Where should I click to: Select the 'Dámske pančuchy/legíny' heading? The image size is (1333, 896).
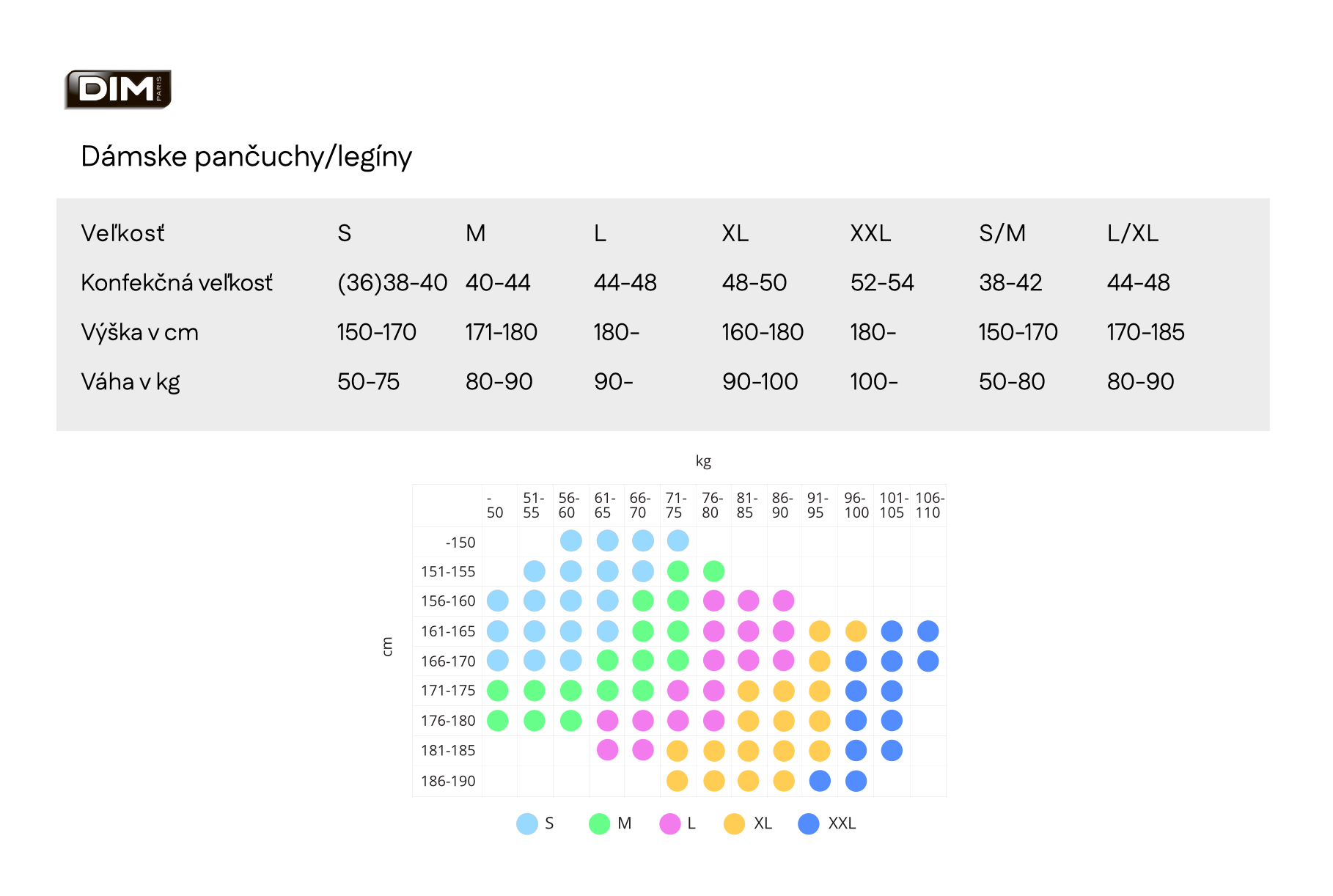pyautogui.click(x=246, y=157)
